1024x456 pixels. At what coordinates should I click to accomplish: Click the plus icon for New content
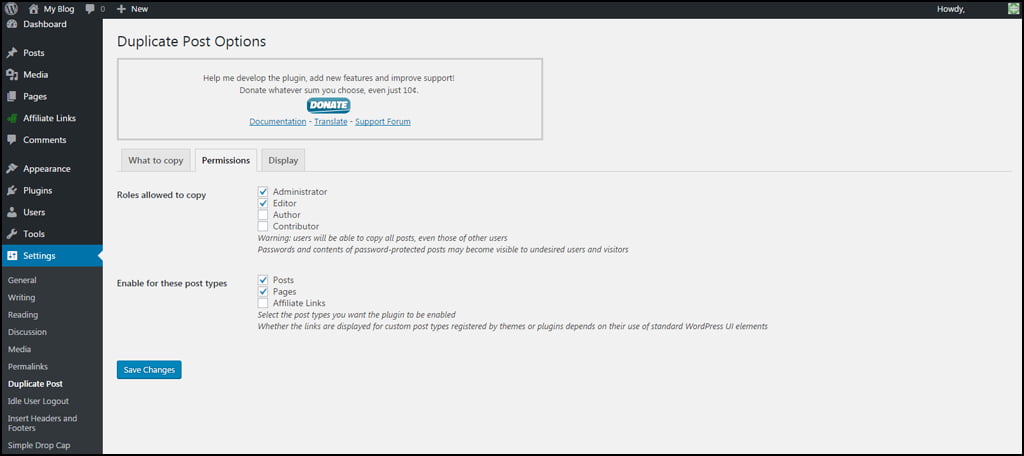click(x=121, y=9)
